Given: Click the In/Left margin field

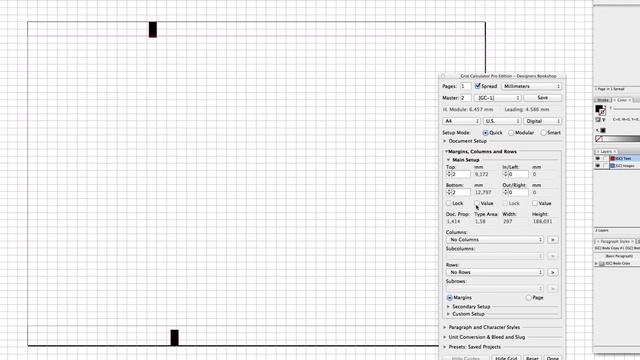Looking at the screenshot, I should 518,174.
